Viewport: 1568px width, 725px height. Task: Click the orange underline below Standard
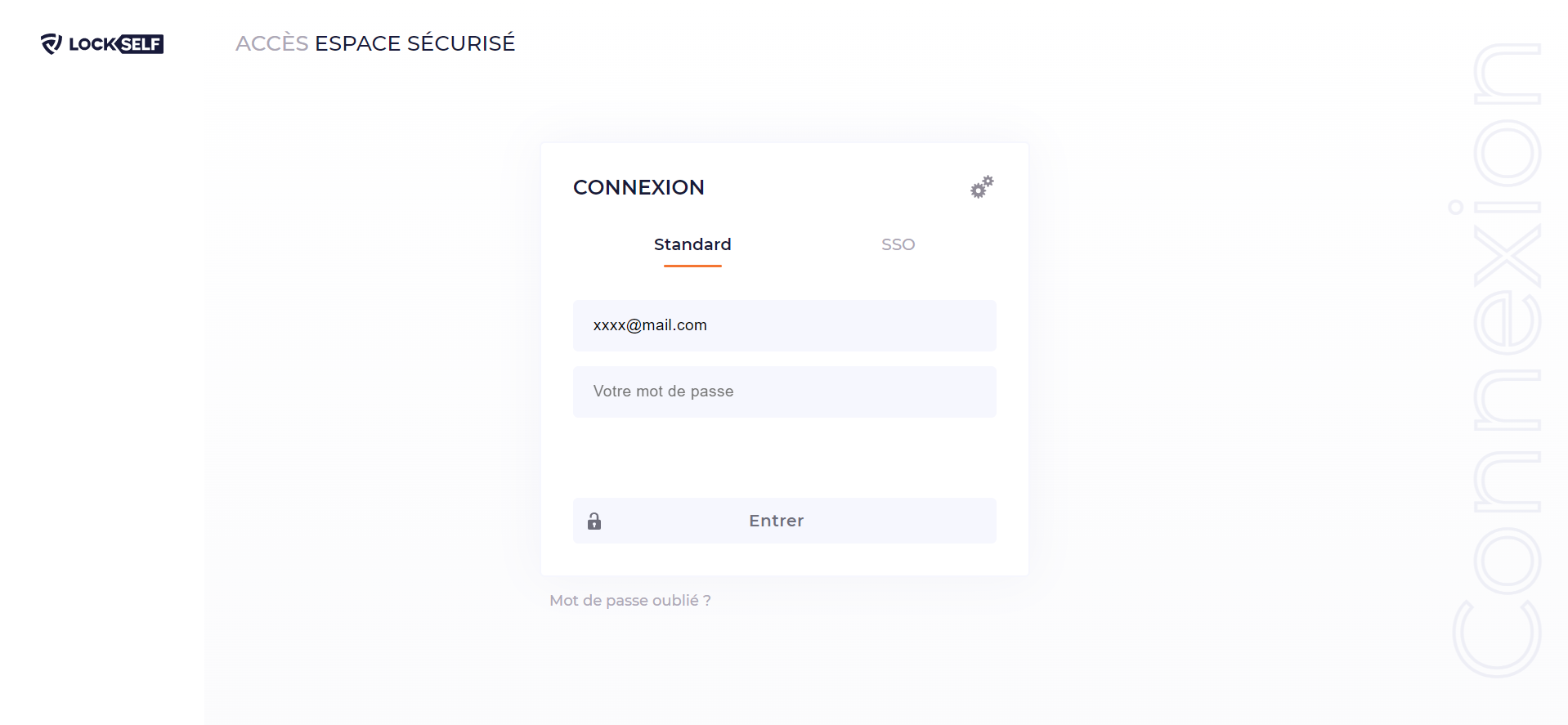click(x=692, y=266)
